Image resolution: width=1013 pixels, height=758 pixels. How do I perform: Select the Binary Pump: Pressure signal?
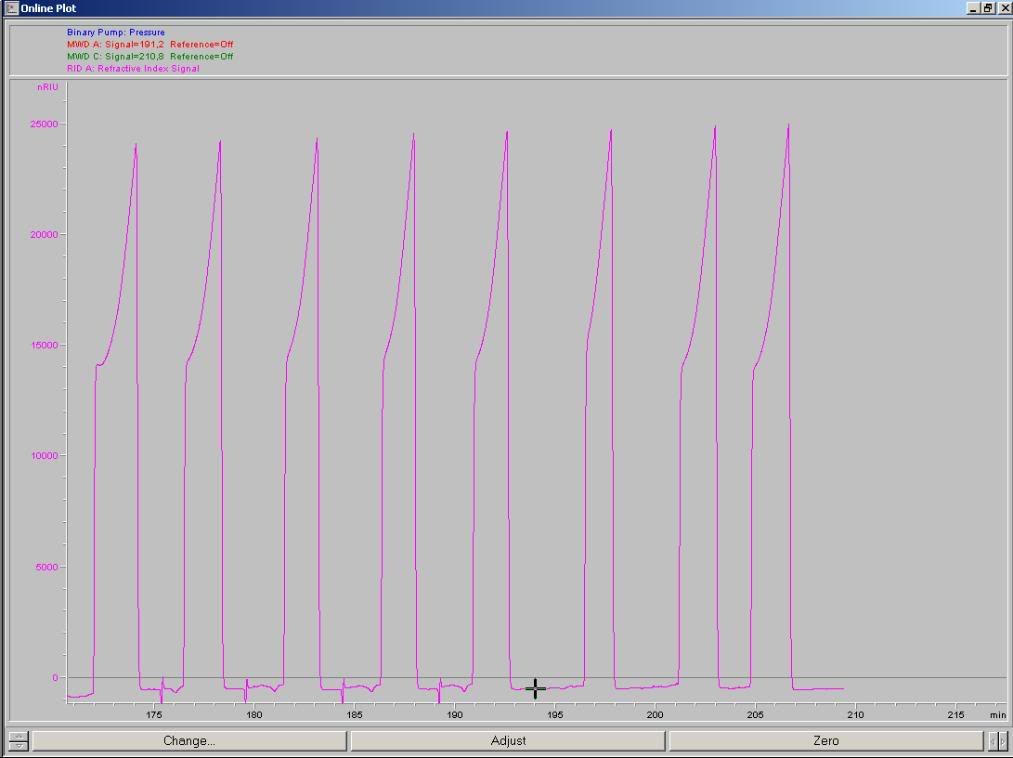115,33
